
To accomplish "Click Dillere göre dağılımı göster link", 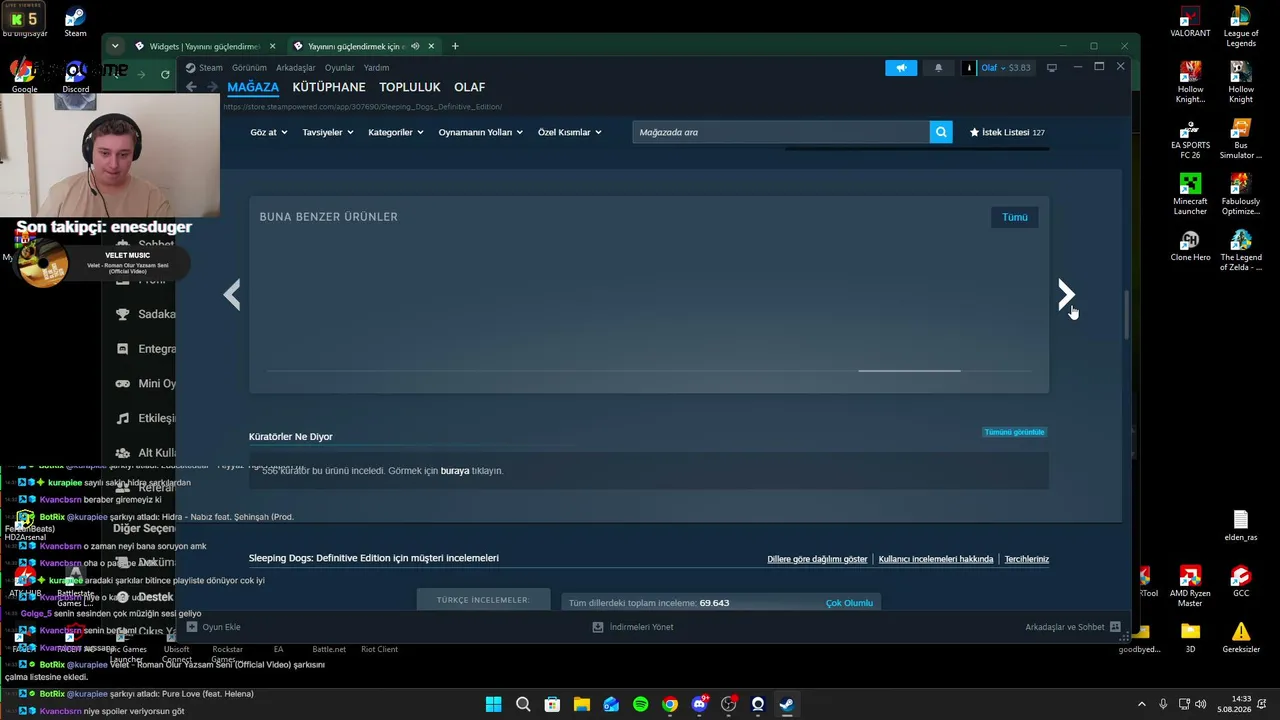I will point(817,559).
